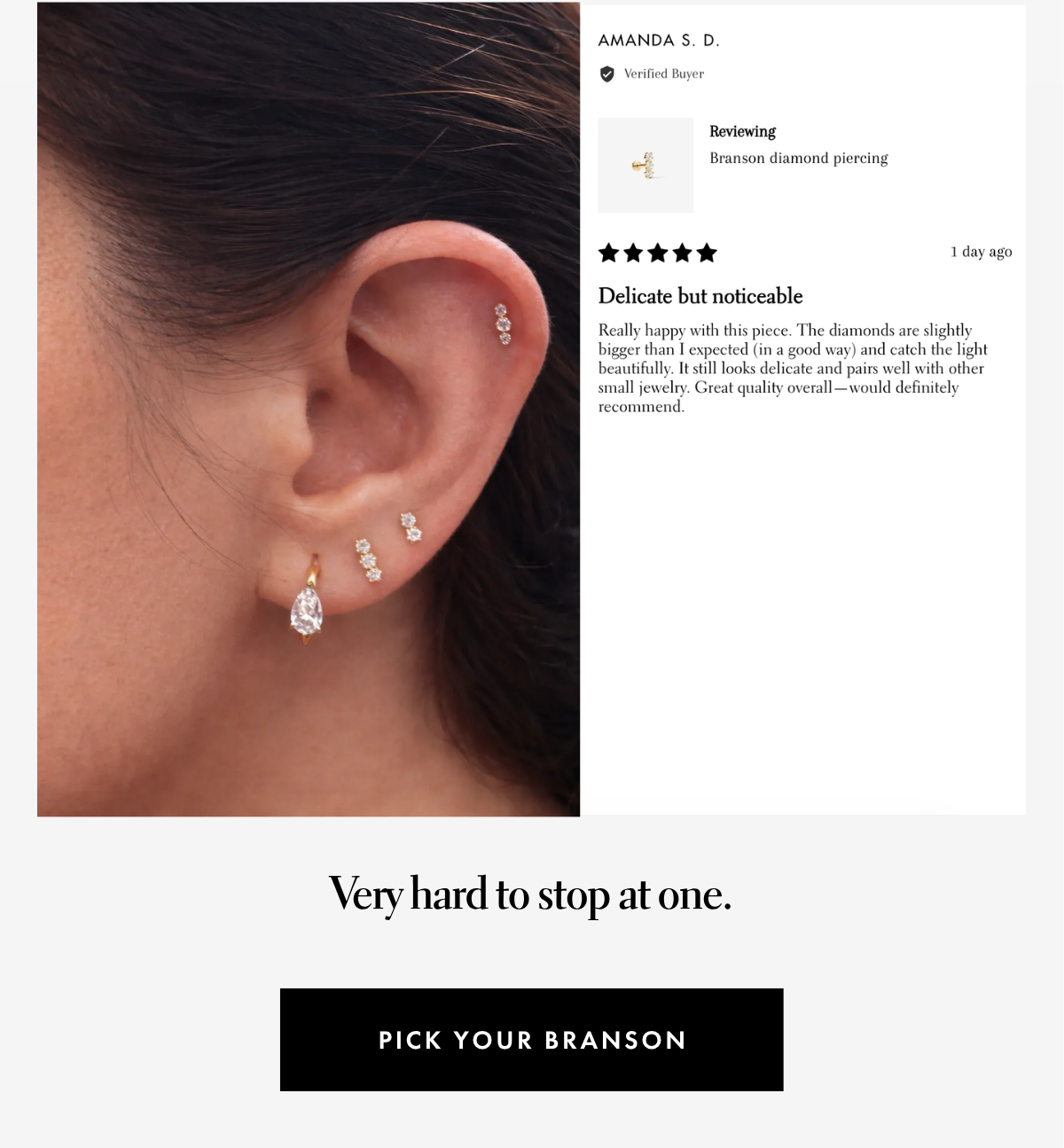Open the Branson diamond piercing product link

click(x=799, y=159)
